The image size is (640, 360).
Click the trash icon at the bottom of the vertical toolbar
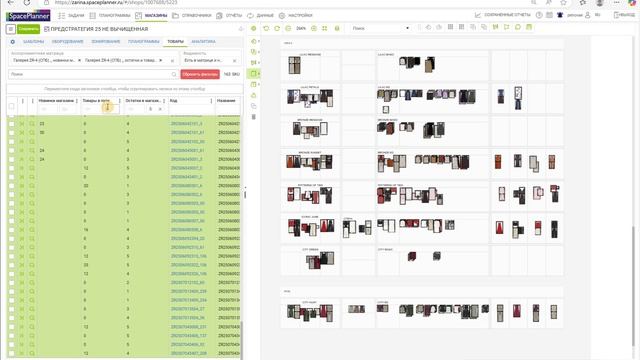coord(253,117)
